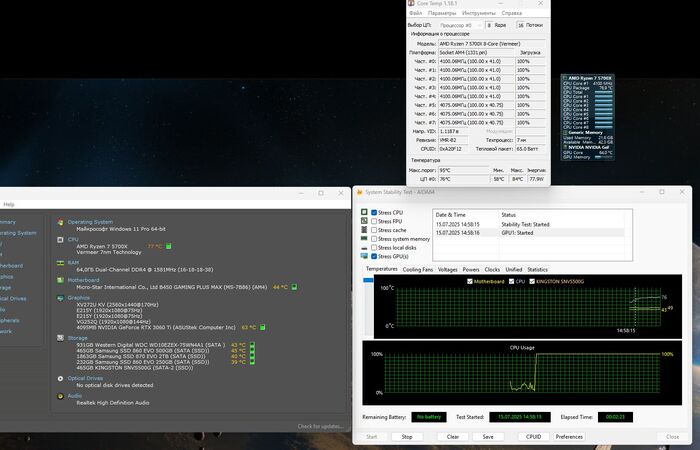Click the CPU section icon in Speccy
Screen dimensions: 700x450
(60, 240)
